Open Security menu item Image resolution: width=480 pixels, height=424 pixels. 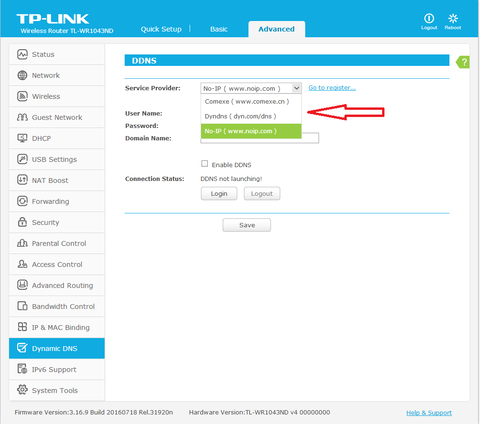tap(57, 222)
